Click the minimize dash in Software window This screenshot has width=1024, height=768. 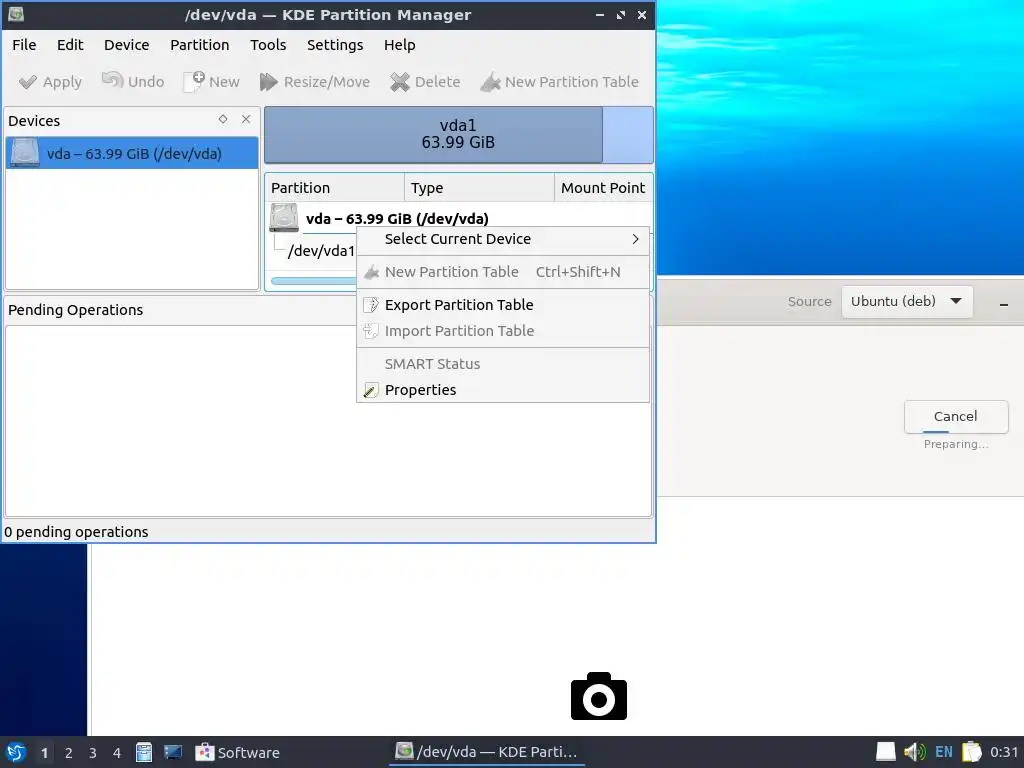[x=1004, y=304]
